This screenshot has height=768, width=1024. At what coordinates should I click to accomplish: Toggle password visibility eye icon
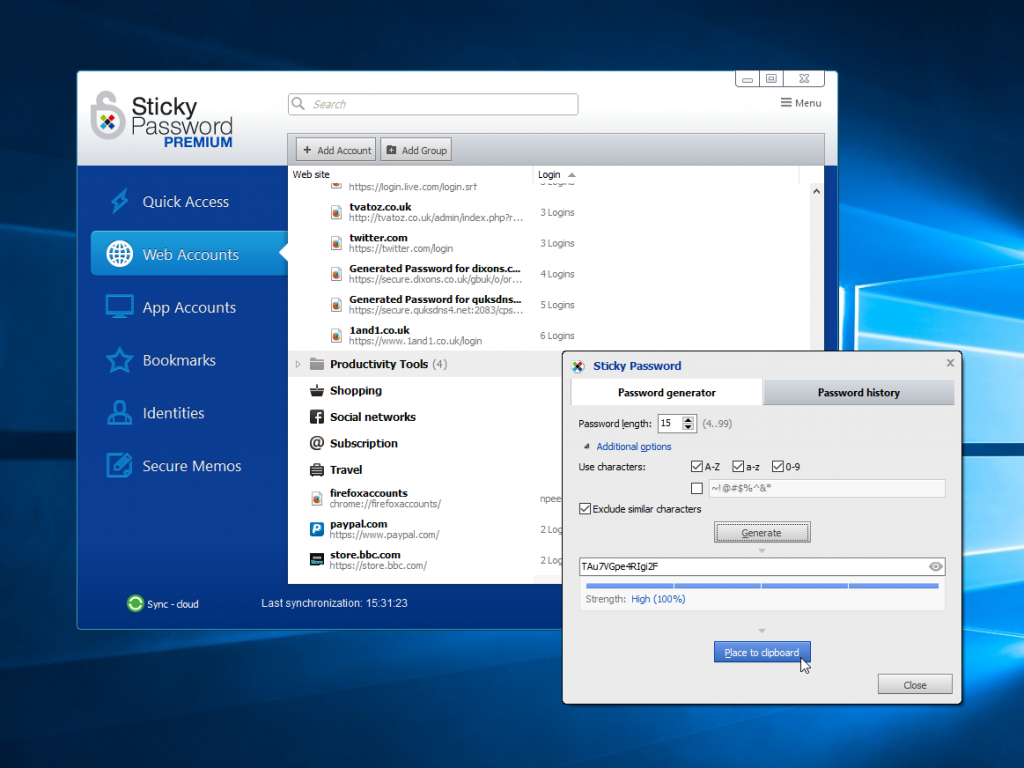tap(935, 566)
